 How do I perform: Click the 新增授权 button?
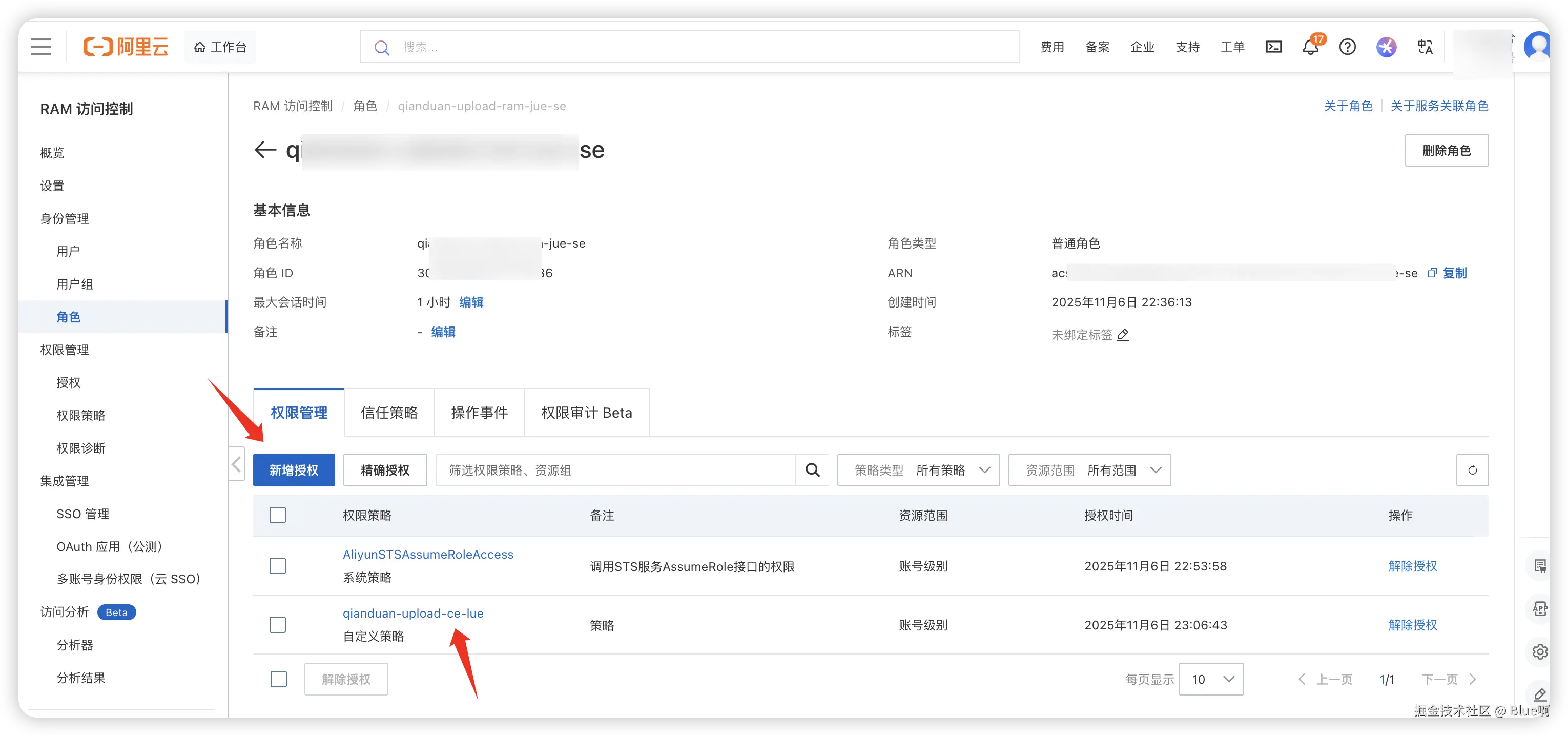(294, 470)
